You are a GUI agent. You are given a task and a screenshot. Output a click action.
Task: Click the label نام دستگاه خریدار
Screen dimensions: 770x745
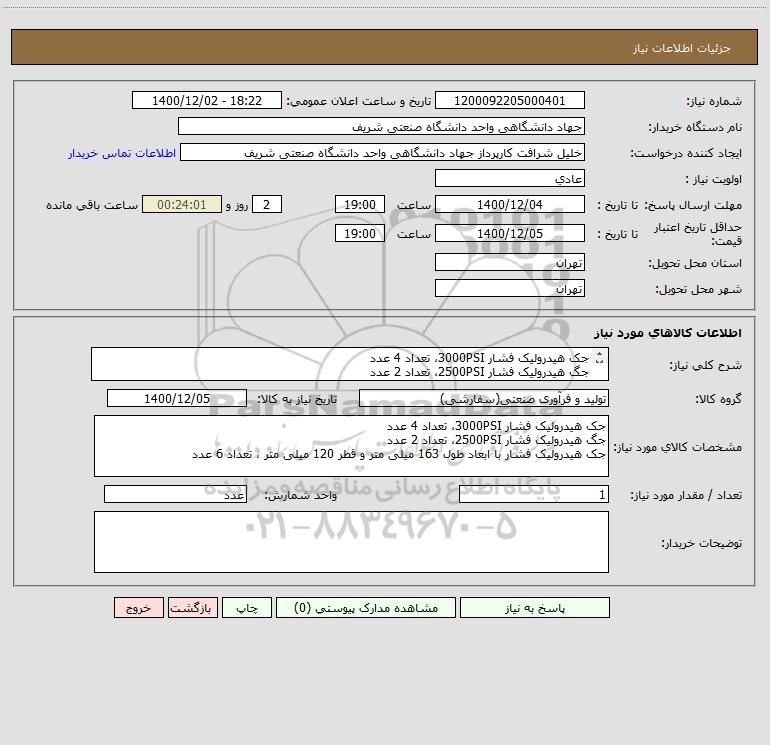pos(695,128)
